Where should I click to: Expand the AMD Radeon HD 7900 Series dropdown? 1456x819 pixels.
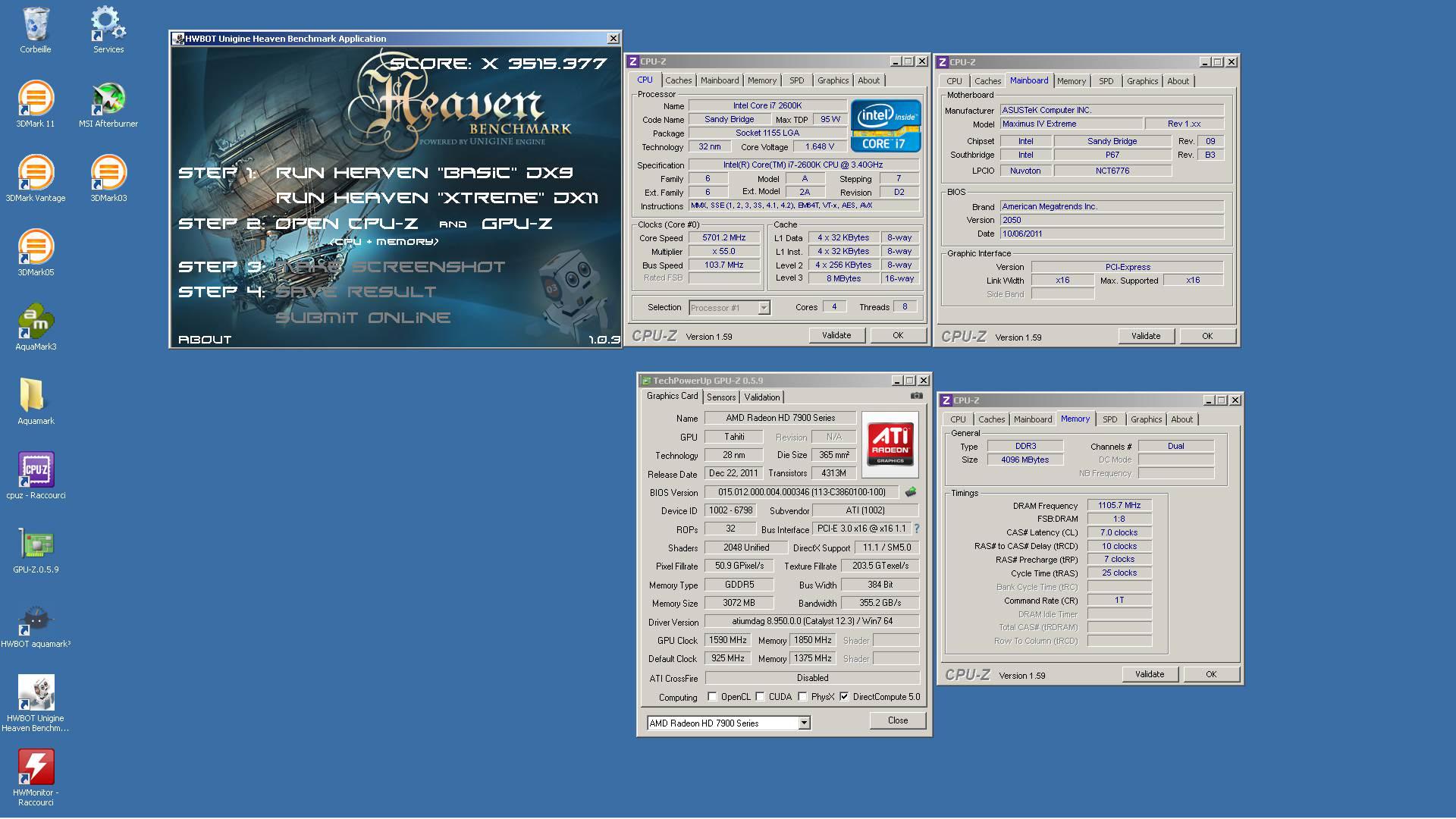click(804, 723)
